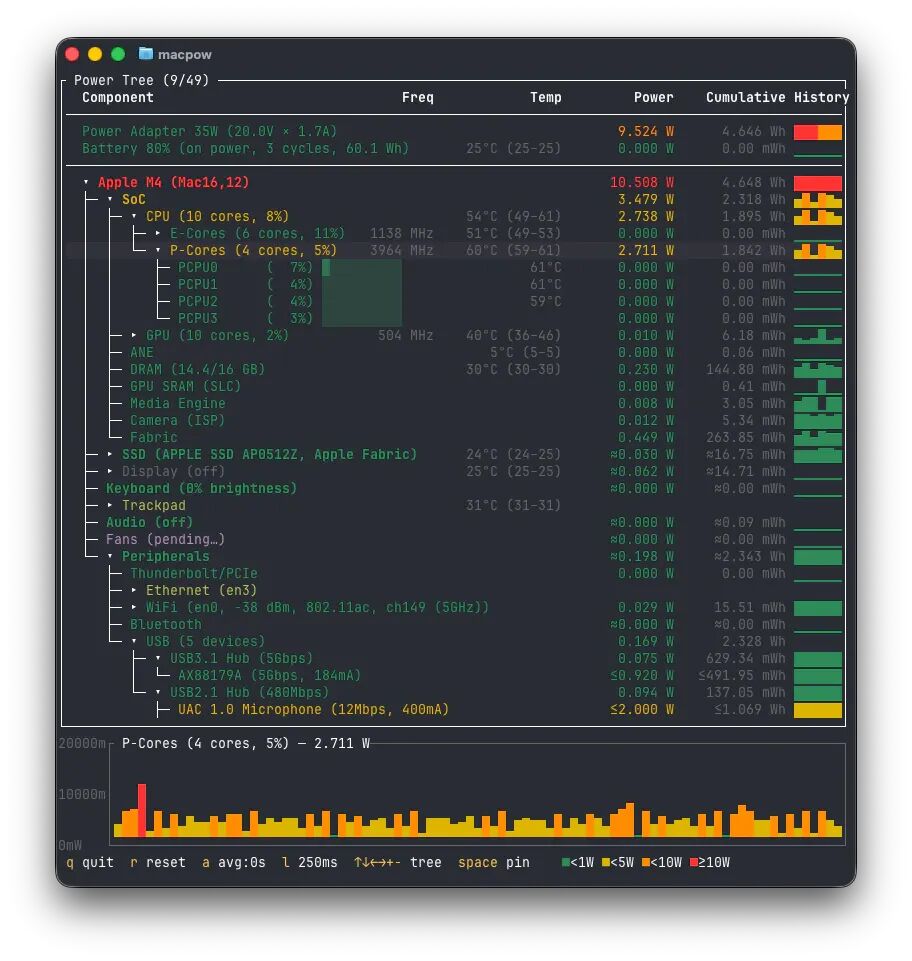The width and height of the screenshot is (912, 961).
Task: Click the 9.524 W power adapter value
Action: click(646, 131)
